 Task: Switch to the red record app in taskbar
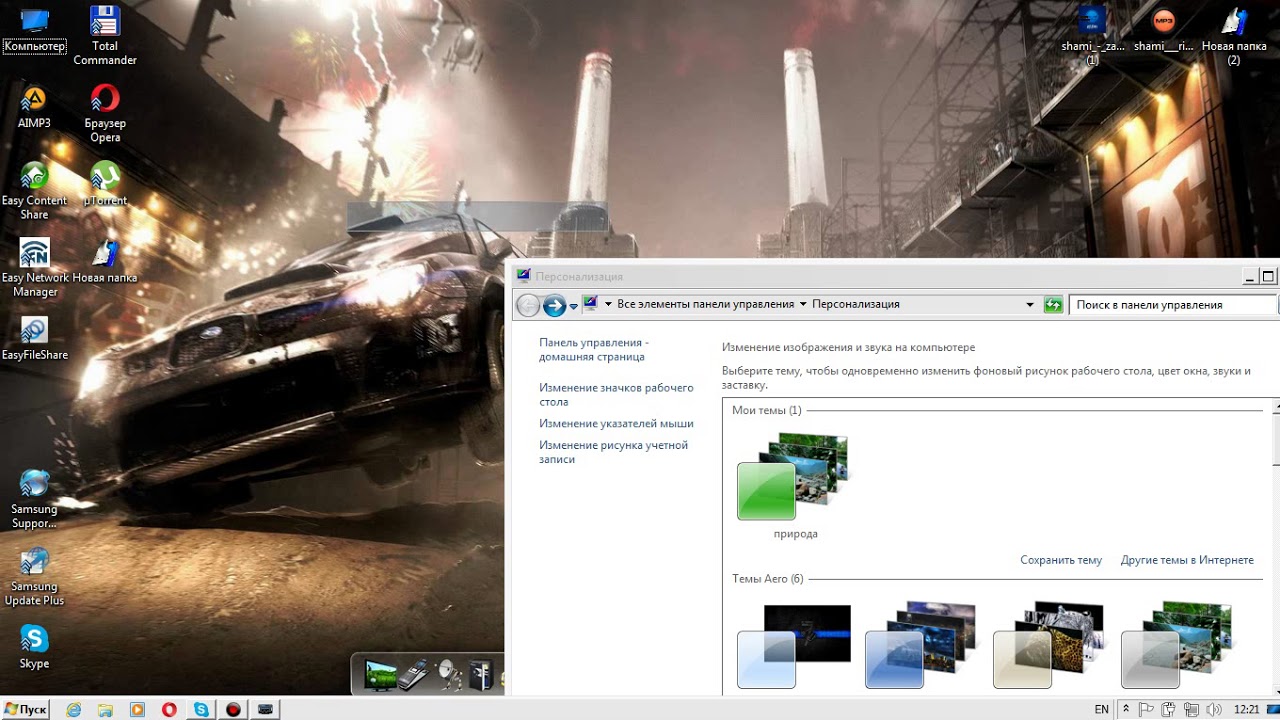click(x=233, y=709)
